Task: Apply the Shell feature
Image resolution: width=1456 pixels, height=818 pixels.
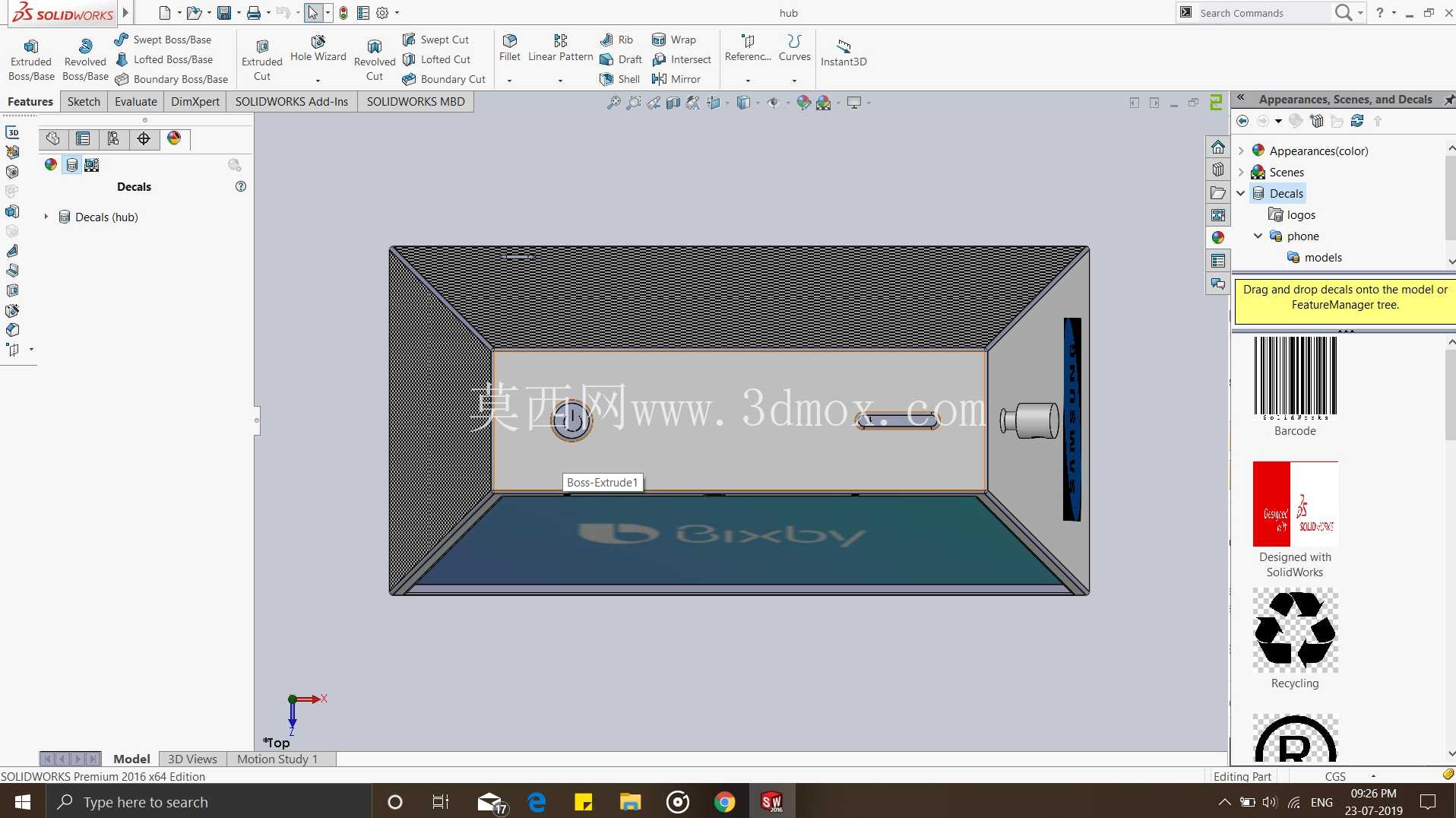Action: pos(619,79)
